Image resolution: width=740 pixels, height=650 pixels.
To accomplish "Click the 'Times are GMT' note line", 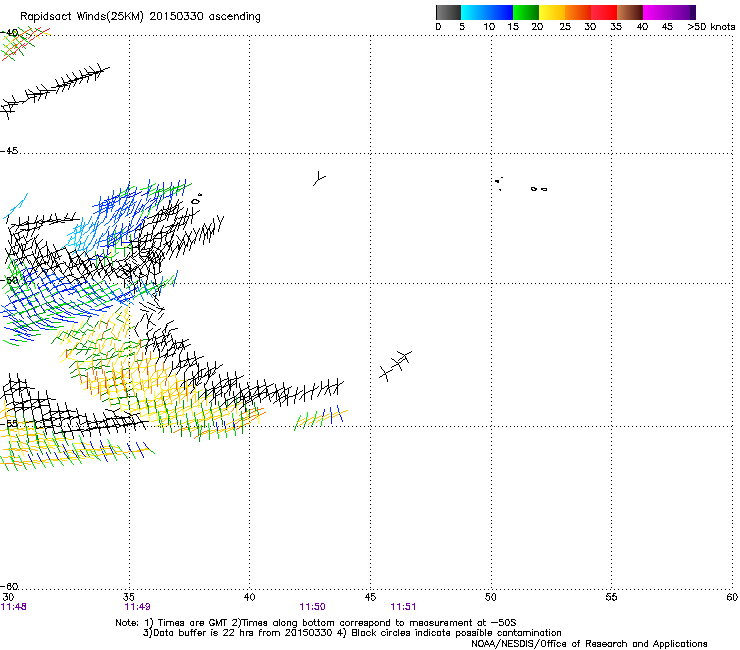I will (x=316, y=623).
